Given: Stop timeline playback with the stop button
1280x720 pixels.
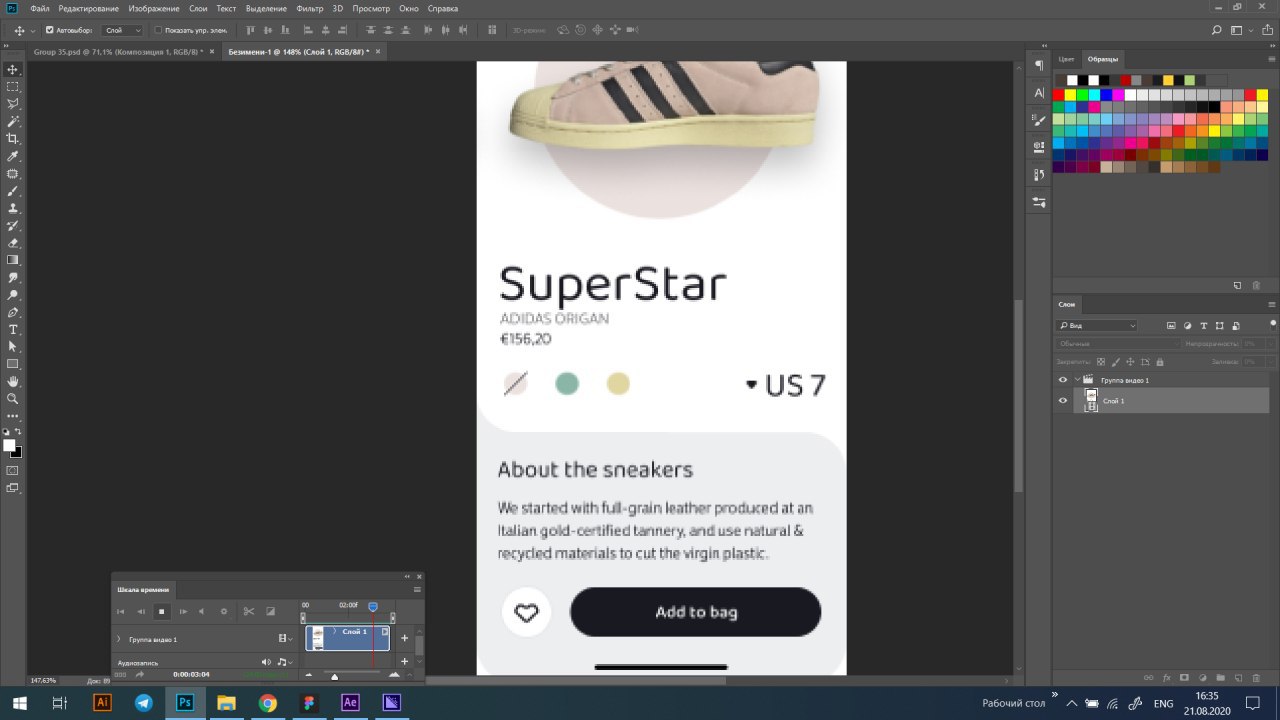Looking at the screenshot, I should [161, 611].
